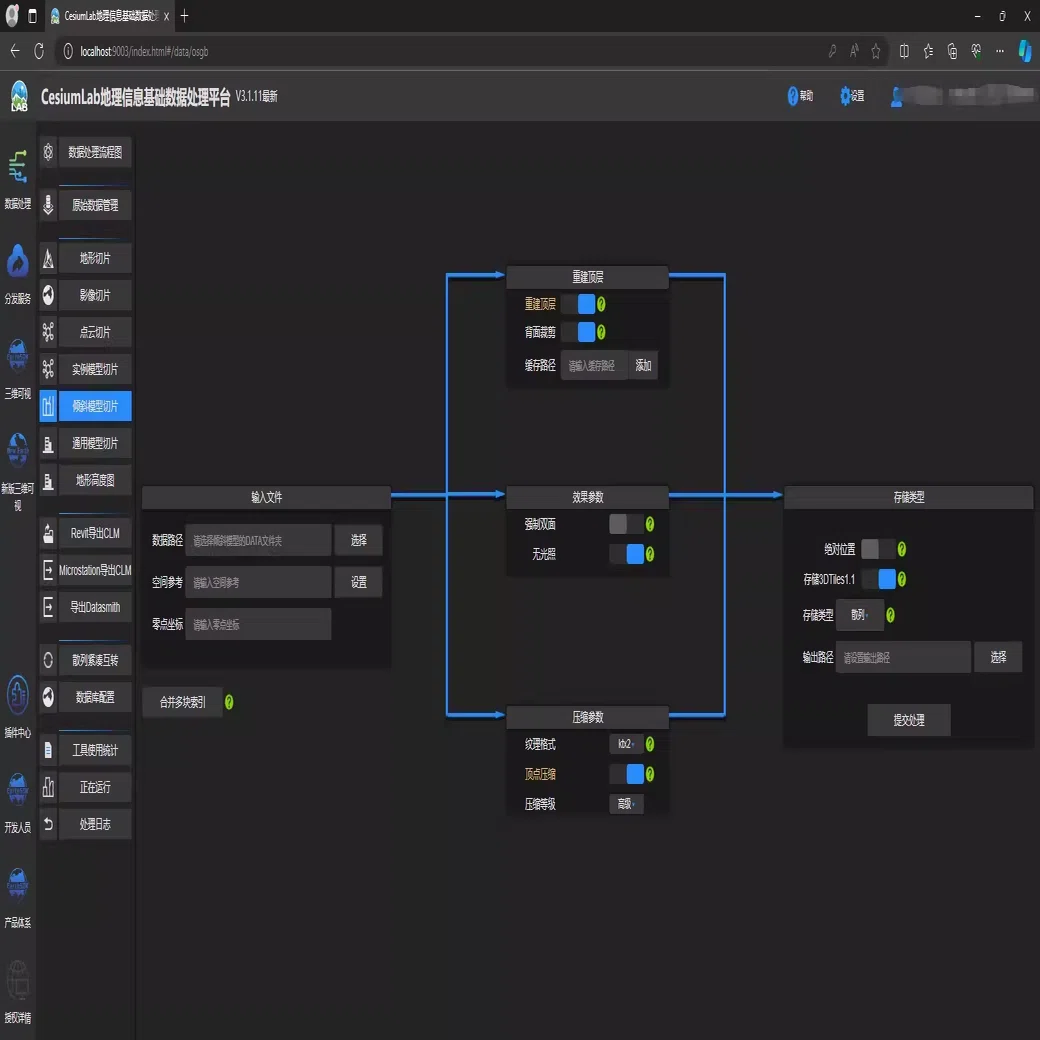Image resolution: width=1040 pixels, height=1040 pixels.
Task: Select Revit导出CLM menu item
Action: [x=95, y=534]
